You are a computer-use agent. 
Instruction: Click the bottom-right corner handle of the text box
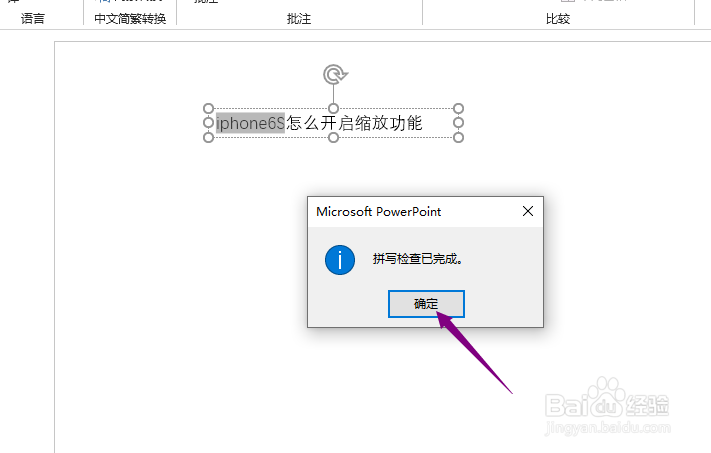point(458,137)
